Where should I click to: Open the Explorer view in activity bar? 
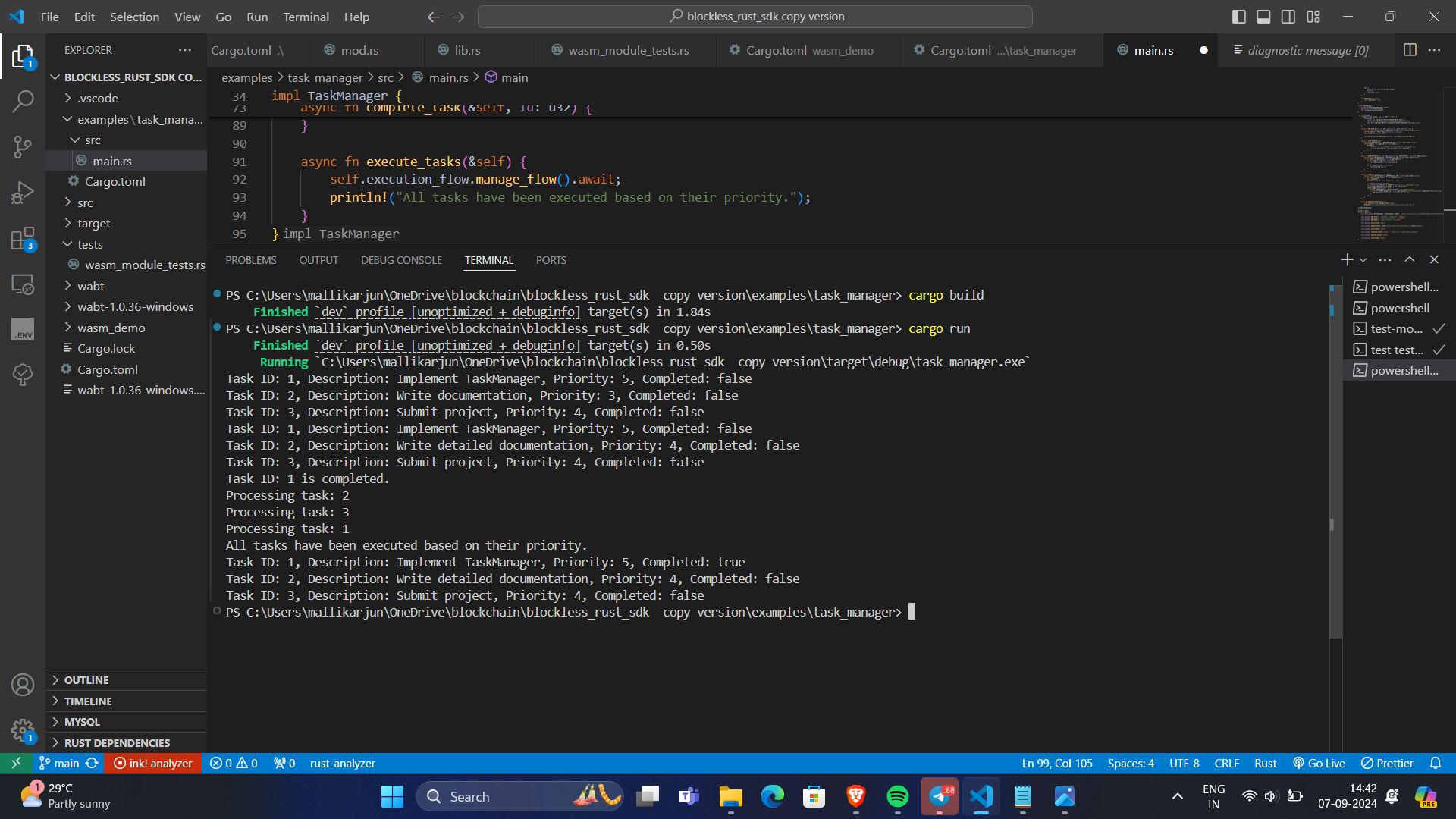[x=23, y=57]
